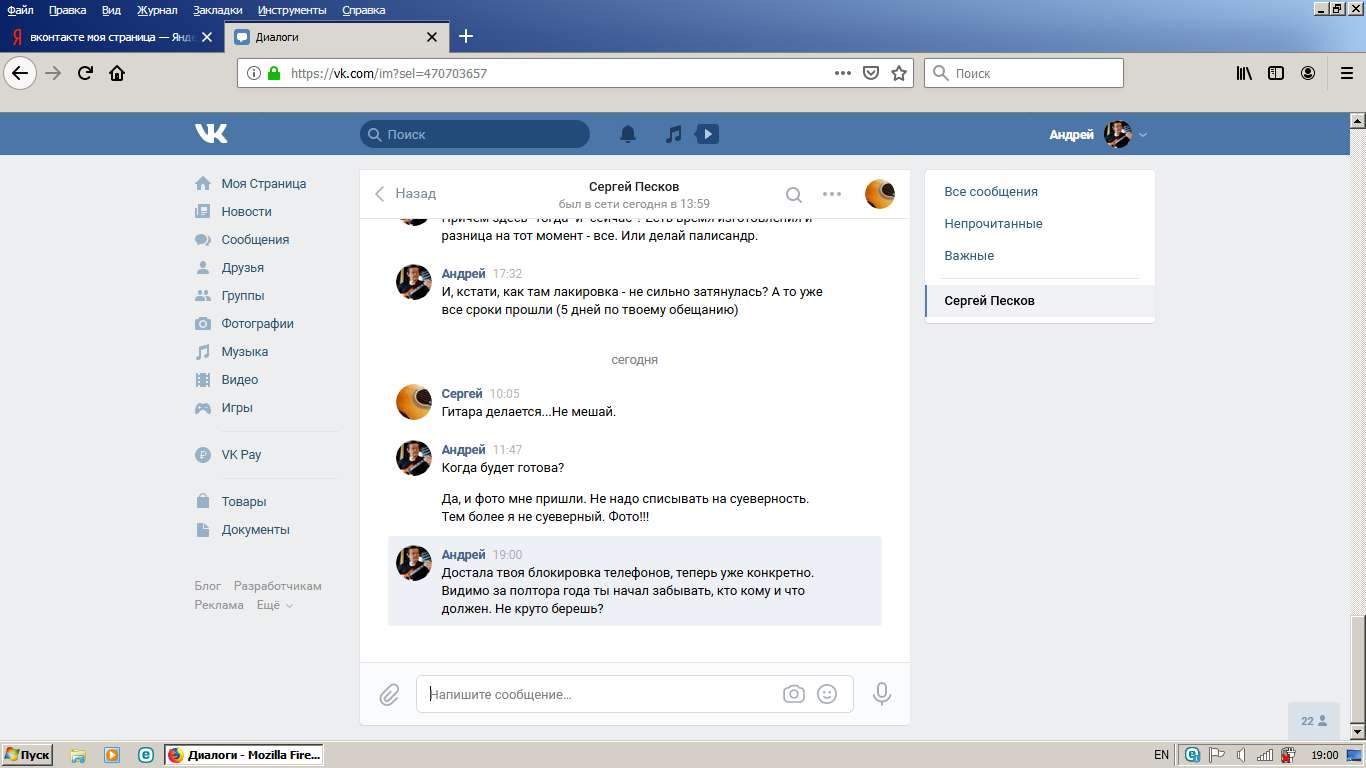Open the Непрочитанные messages filter

pyautogui.click(x=993, y=224)
